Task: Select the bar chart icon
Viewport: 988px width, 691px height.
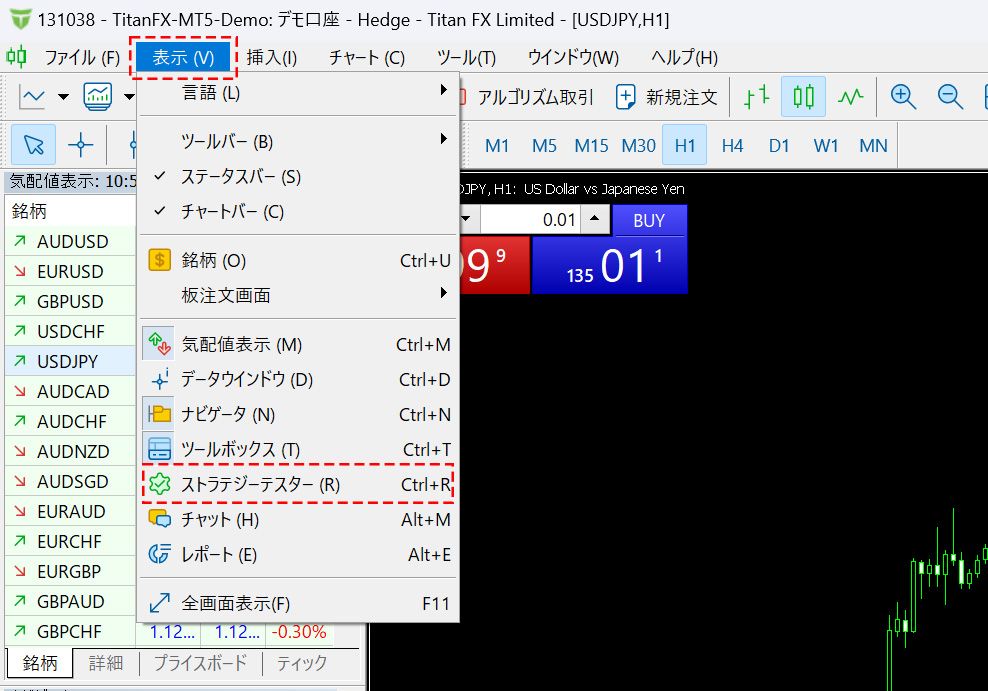Action: tap(756, 97)
